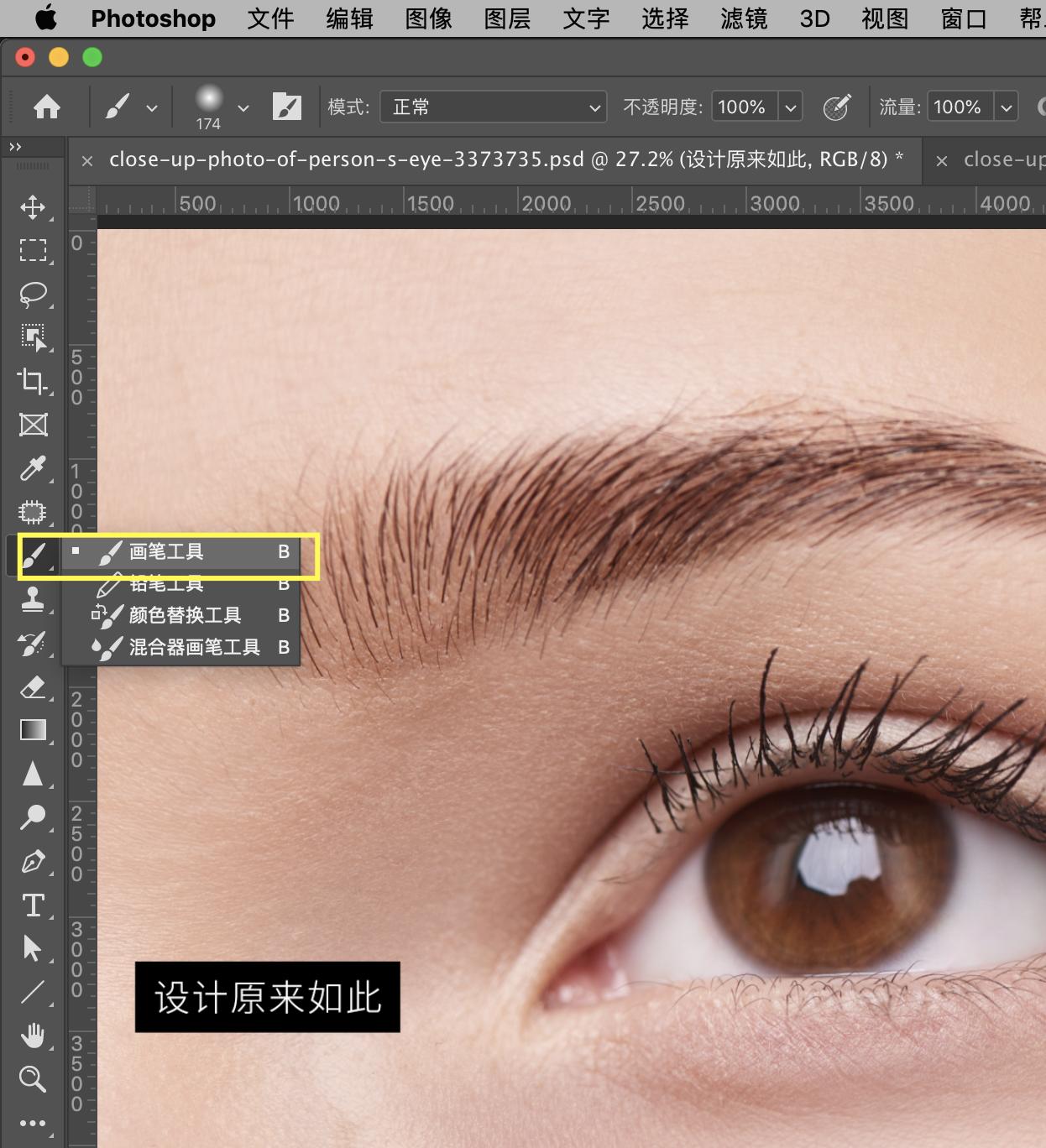Select the Clone Stamp tool
Viewport: 1046px width, 1148px height.
pos(33,599)
